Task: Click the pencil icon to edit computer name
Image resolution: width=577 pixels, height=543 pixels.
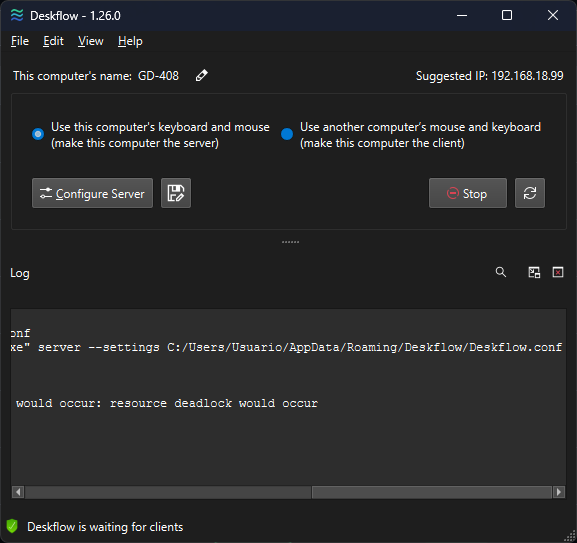Action: [201, 75]
